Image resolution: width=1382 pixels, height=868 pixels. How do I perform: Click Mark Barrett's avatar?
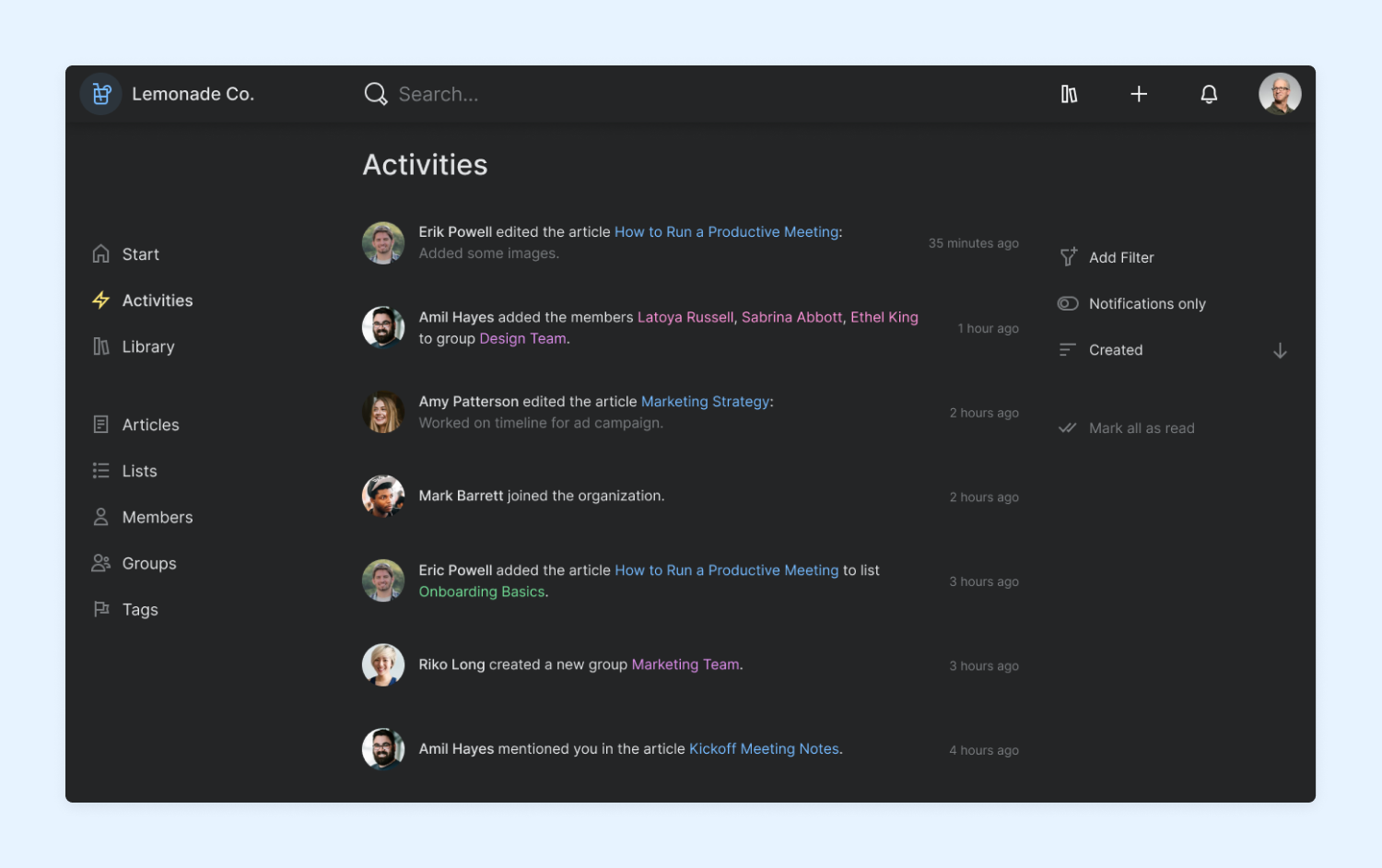click(383, 496)
